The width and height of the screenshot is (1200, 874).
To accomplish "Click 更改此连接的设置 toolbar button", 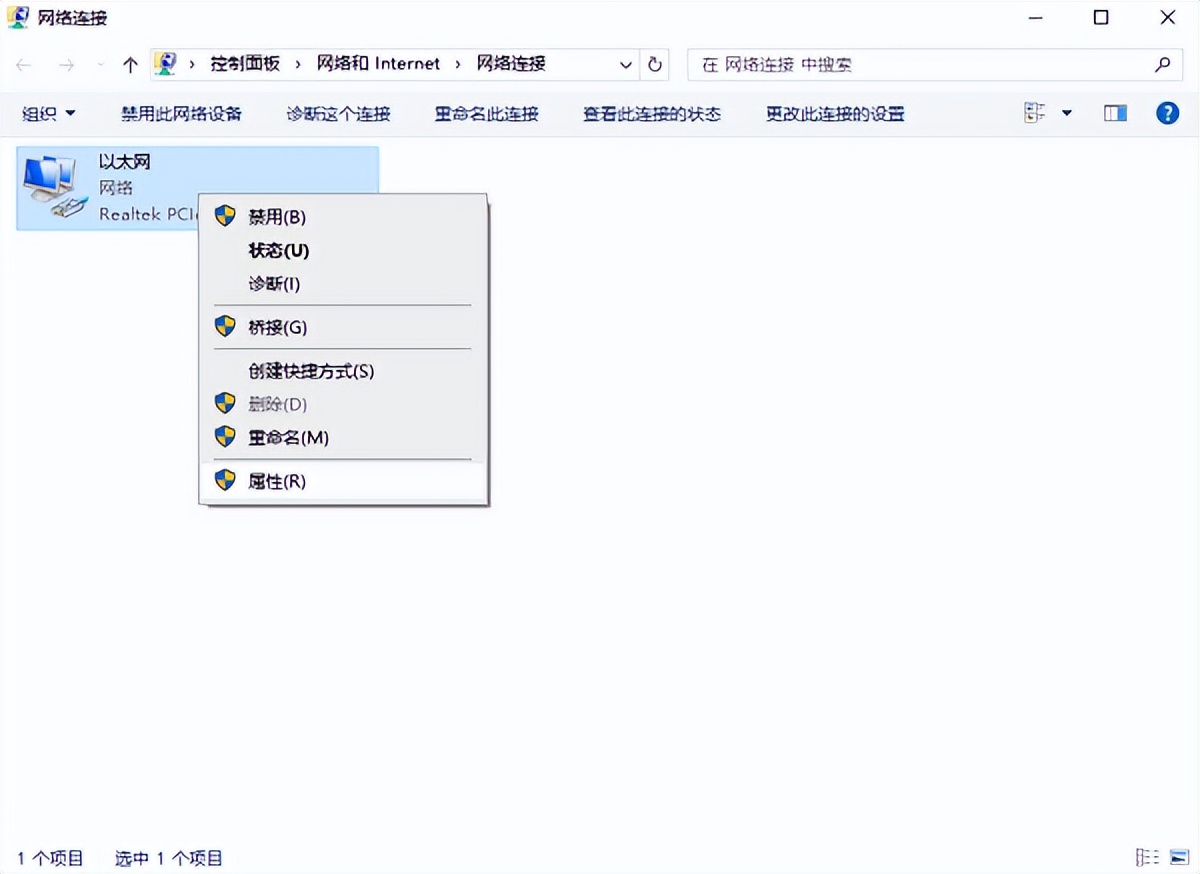I will tap(835, 113).
